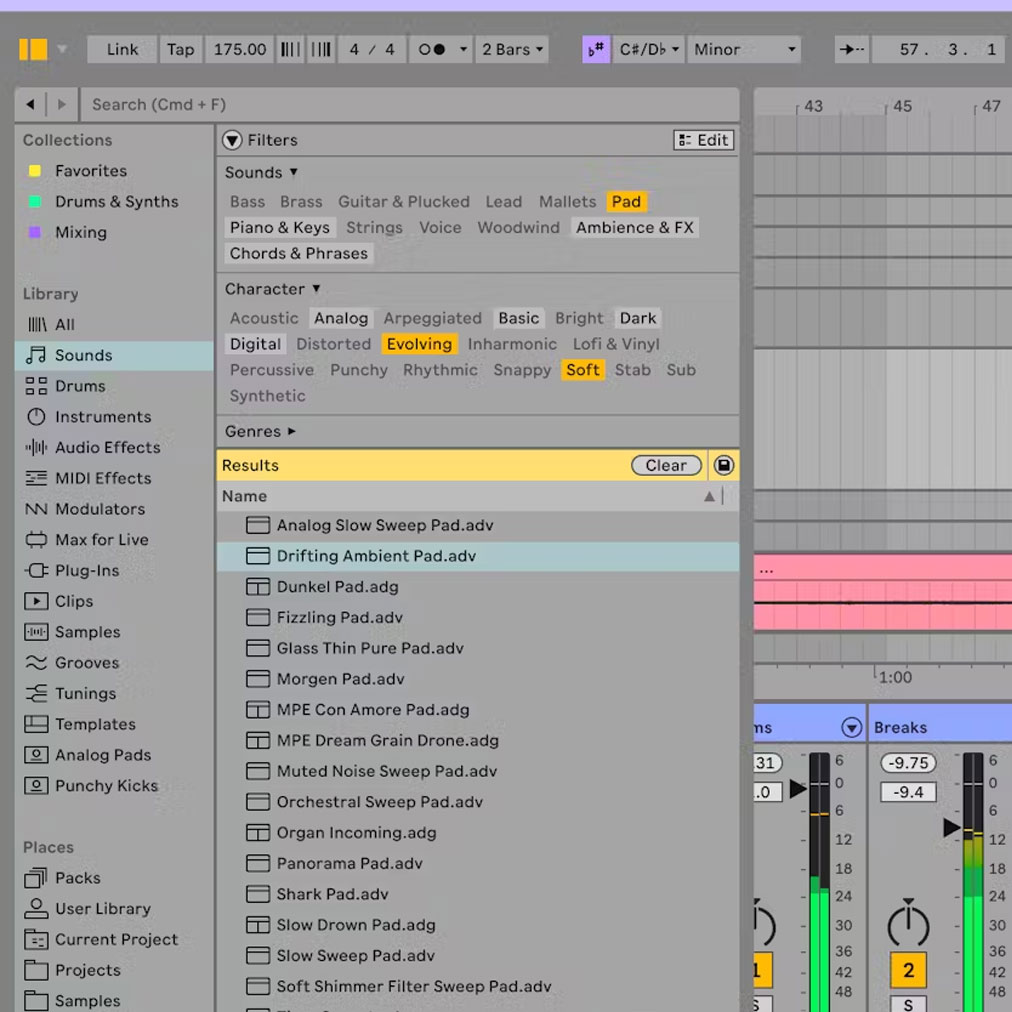This screenshot has width=1012, height=1012.
Task: Open the Max for Live category
Action: coord(114,540)
